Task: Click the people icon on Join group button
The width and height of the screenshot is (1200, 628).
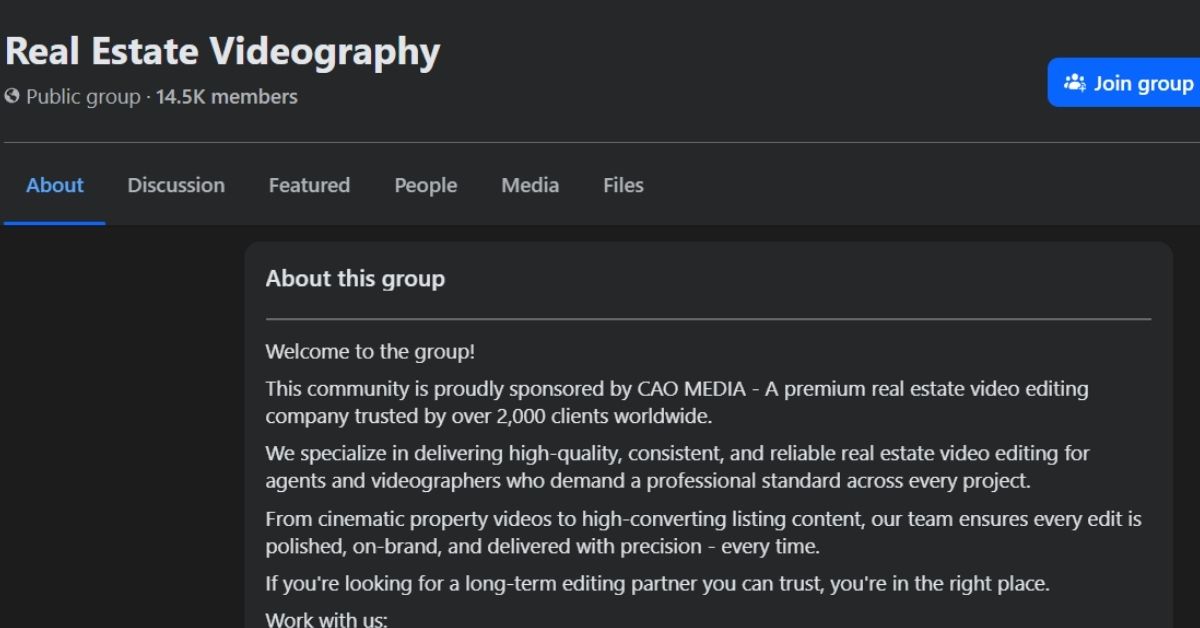Action: point(1074,83)
